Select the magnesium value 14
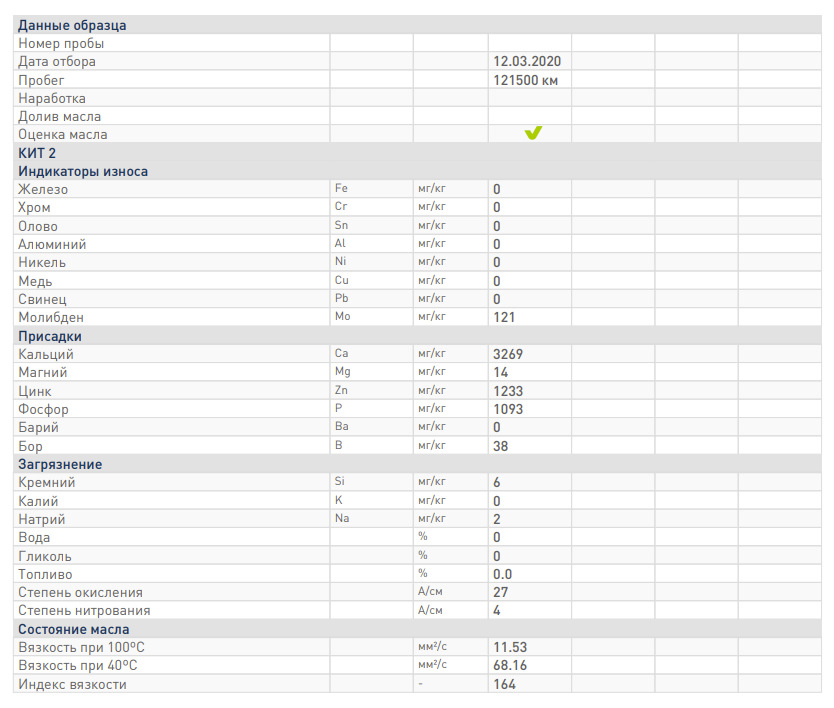Image resolution: width=834 pixels, height=708 pixels. [501, 372]
